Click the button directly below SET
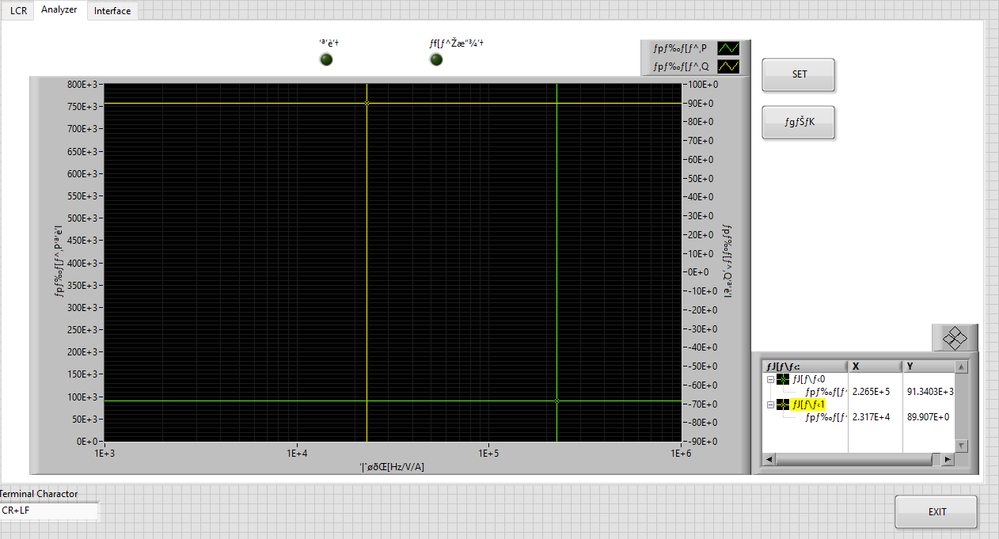The image size is (999, 539). 798,122
